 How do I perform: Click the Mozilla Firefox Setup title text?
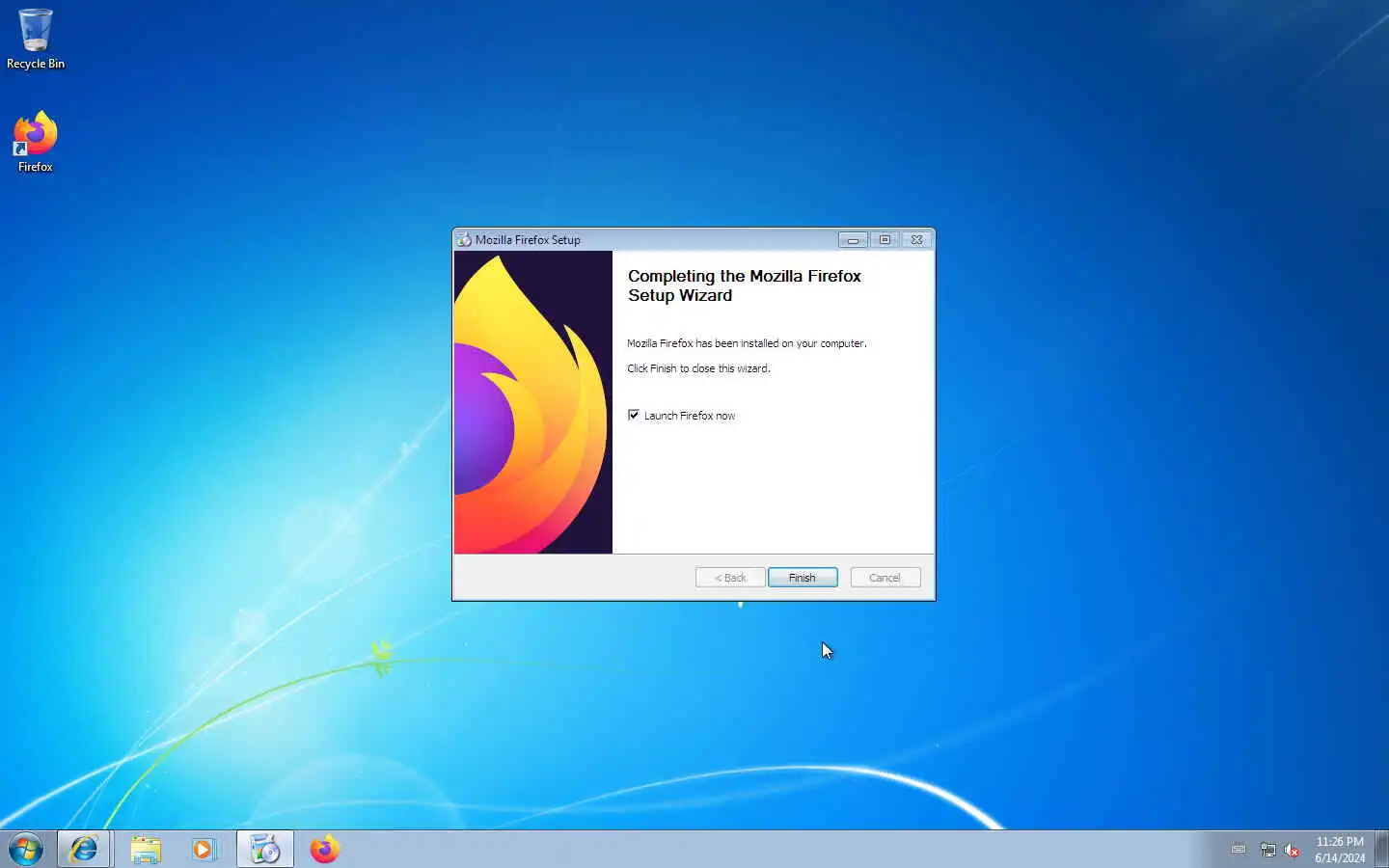click(528, 240)
